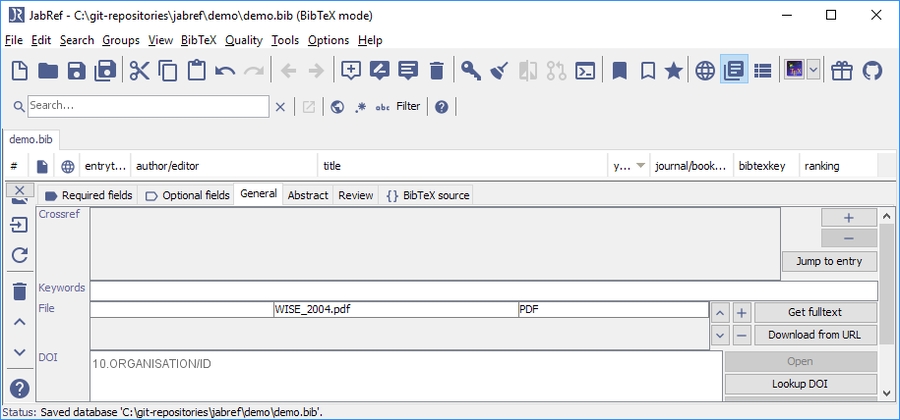Create a new BibTeX library
This screenshot has height=420, width=900.
pos(20,71)
